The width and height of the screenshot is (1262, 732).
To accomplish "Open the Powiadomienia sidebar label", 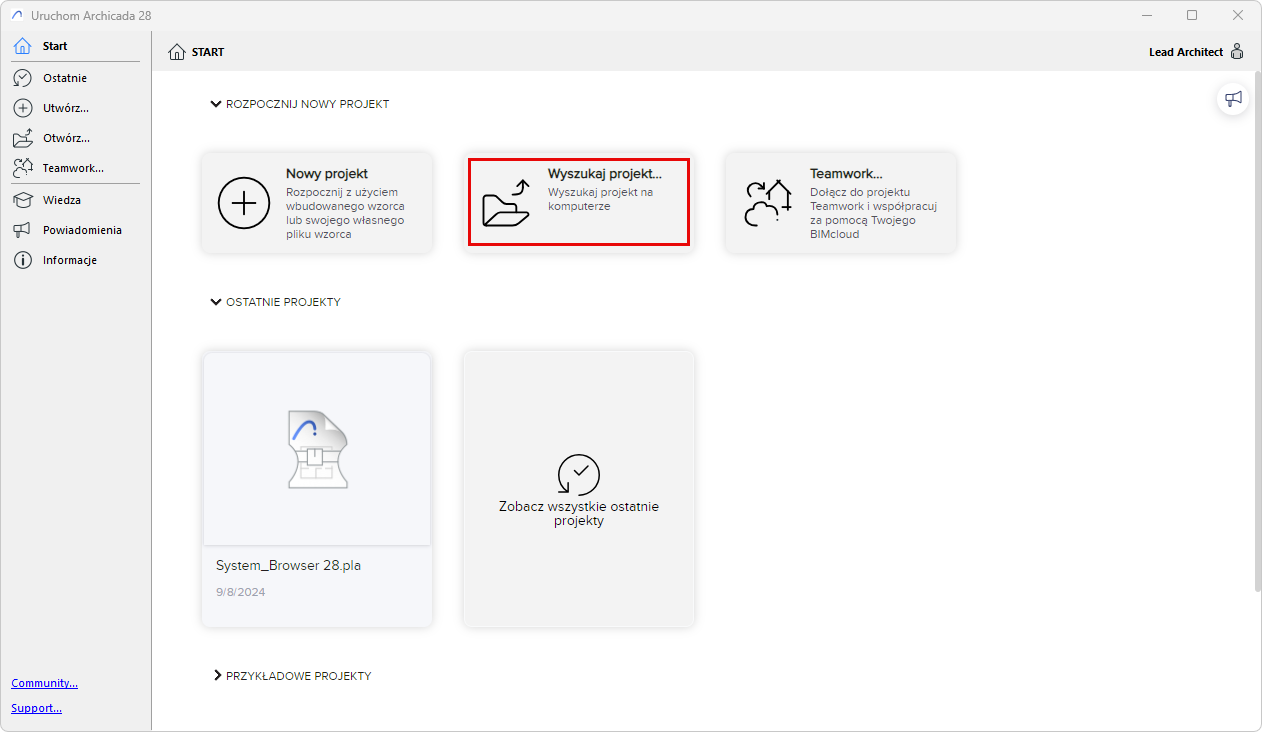I will click(x=82, y=230).
